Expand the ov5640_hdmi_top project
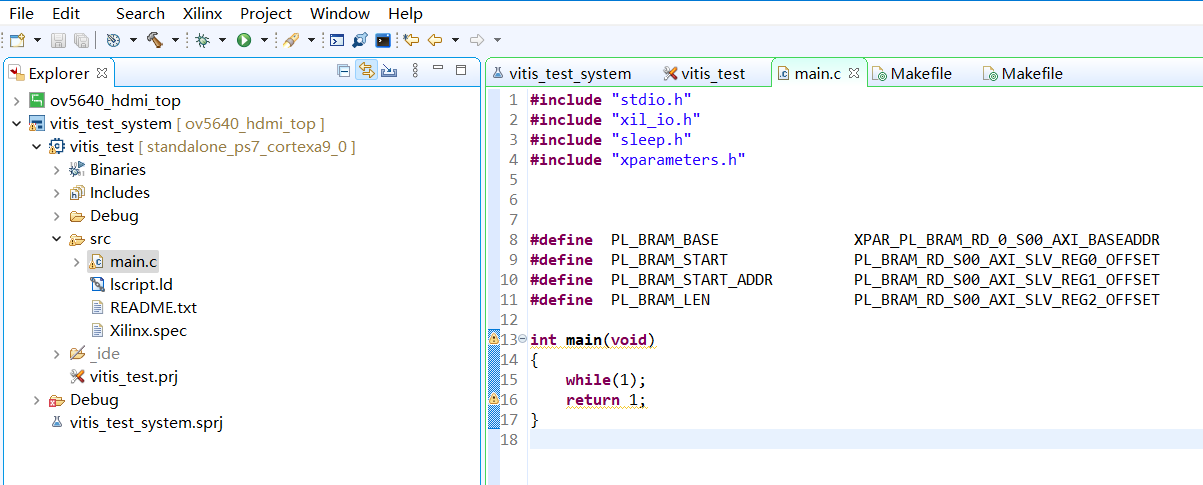Screen dimensions: 1203x485 (16, 101)
